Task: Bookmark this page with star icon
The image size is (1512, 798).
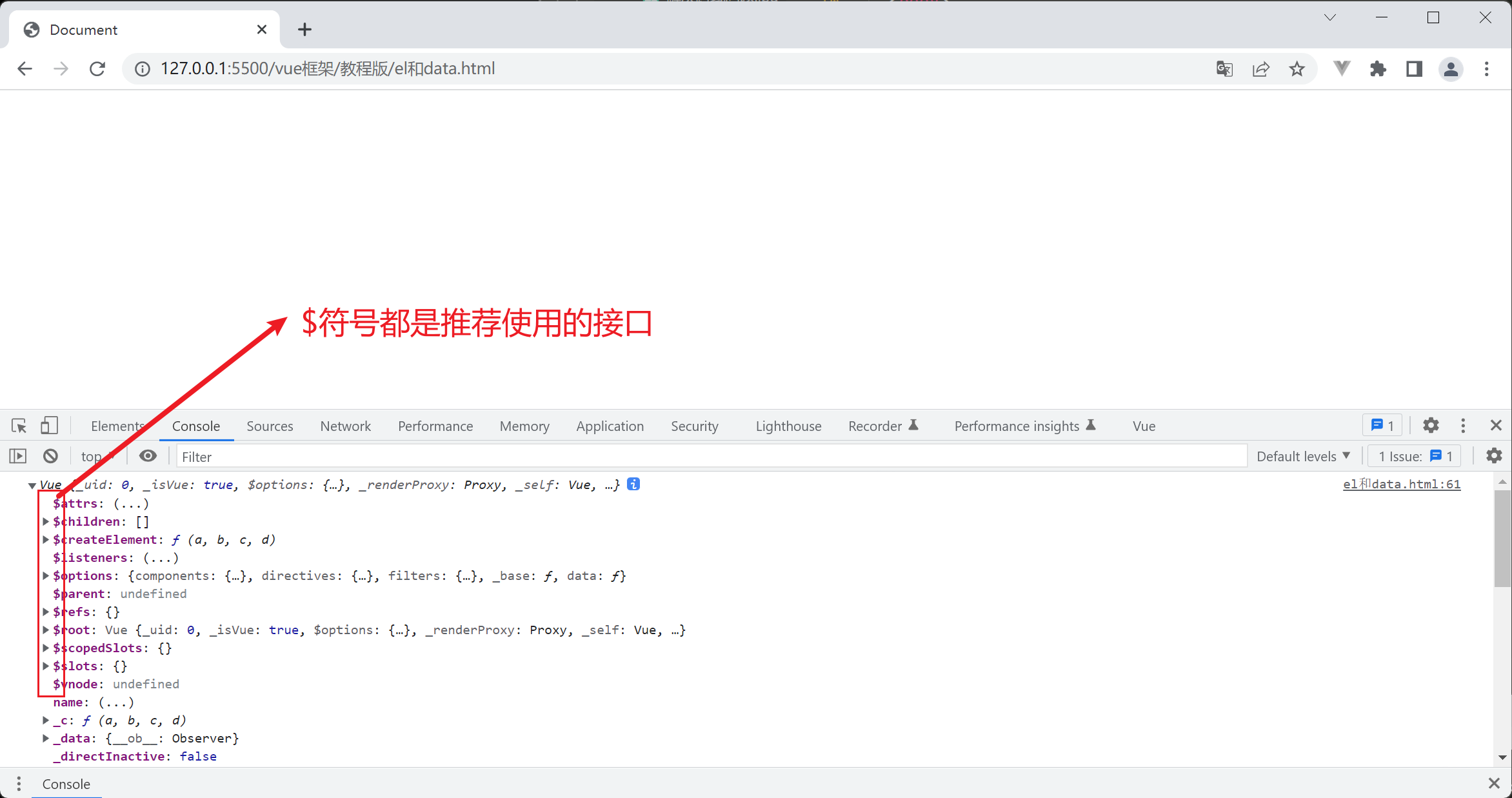Action: [x=1297, y=68]
